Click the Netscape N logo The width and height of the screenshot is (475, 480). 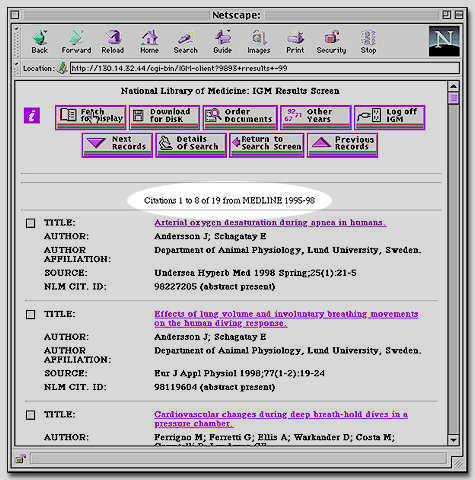click(444, 41)
